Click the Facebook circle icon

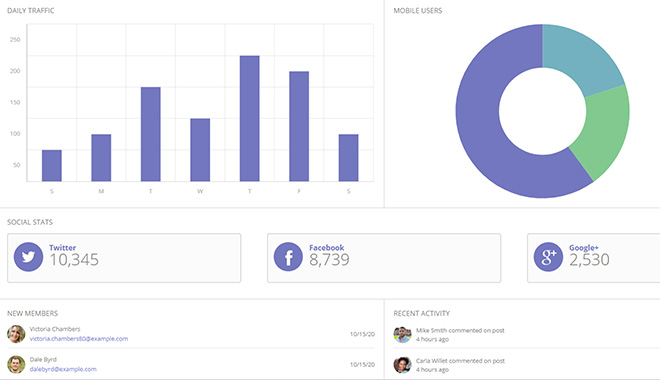point(288,257)
